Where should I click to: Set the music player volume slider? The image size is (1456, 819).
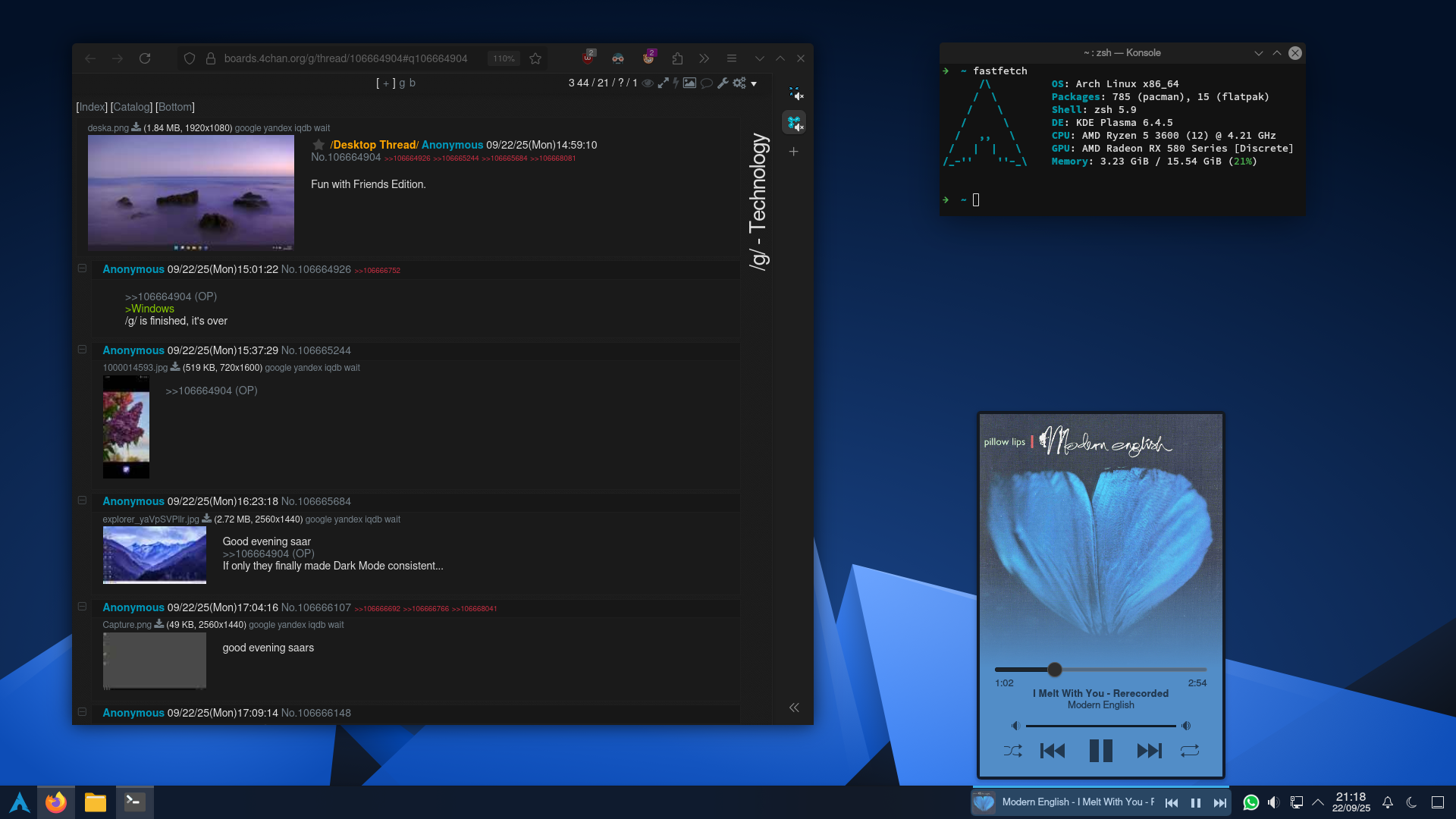pos(1100,726)
